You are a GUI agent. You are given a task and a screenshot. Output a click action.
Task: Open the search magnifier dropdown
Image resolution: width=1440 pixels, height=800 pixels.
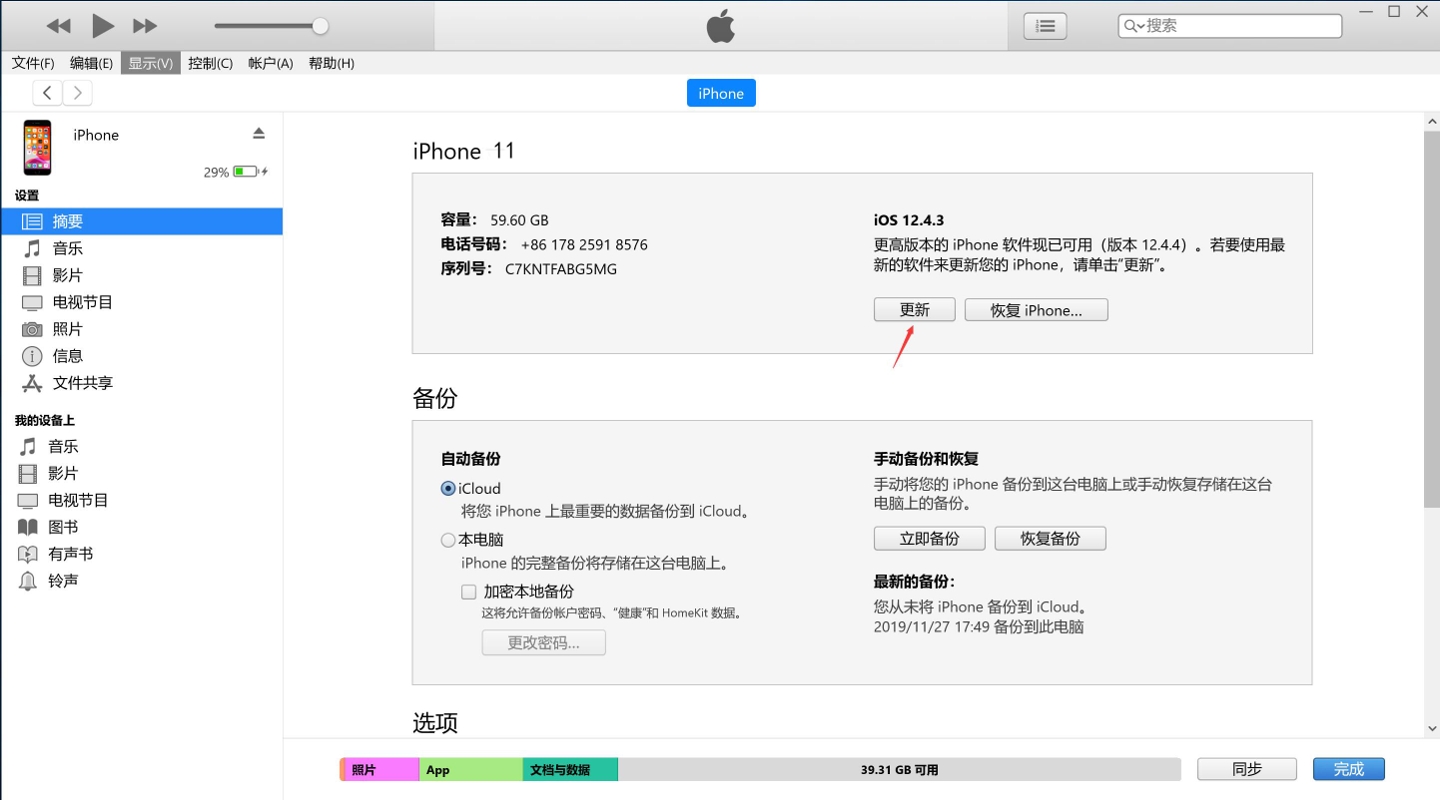pyautogui.click(x=1133, y=26)
